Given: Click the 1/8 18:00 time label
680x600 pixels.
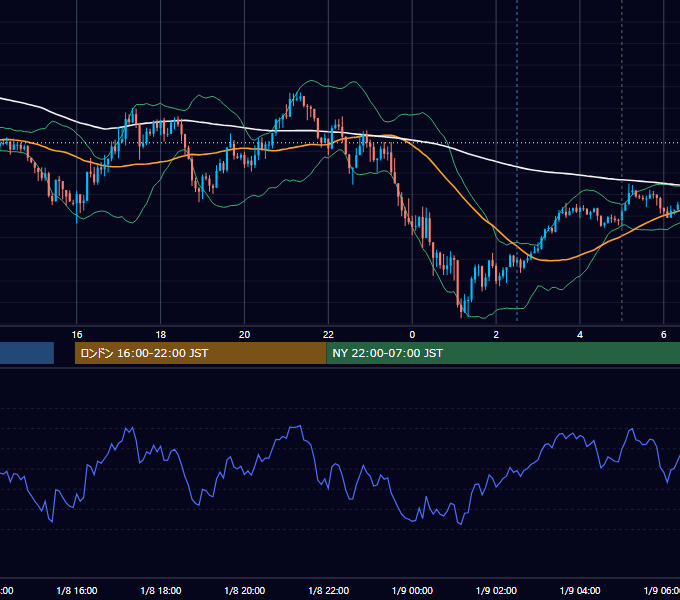Looking at the screenshot, I should tap(161, 590).
